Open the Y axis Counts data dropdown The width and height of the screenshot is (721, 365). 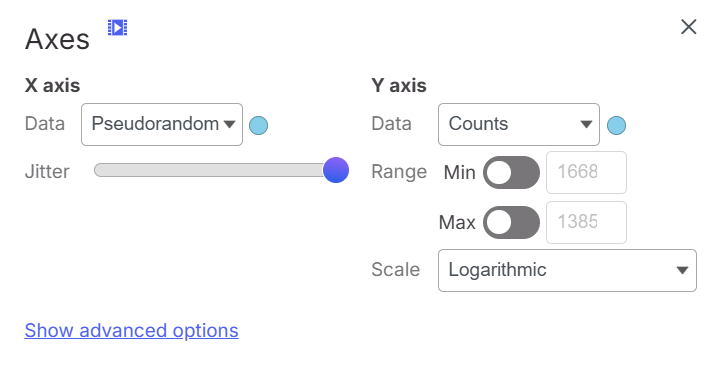519,125
